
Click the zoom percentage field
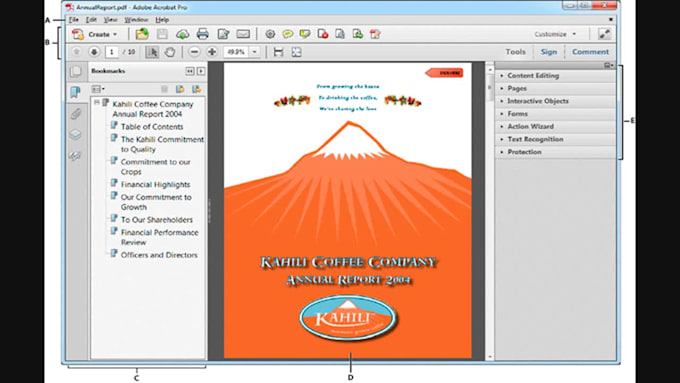pos(236,52)
